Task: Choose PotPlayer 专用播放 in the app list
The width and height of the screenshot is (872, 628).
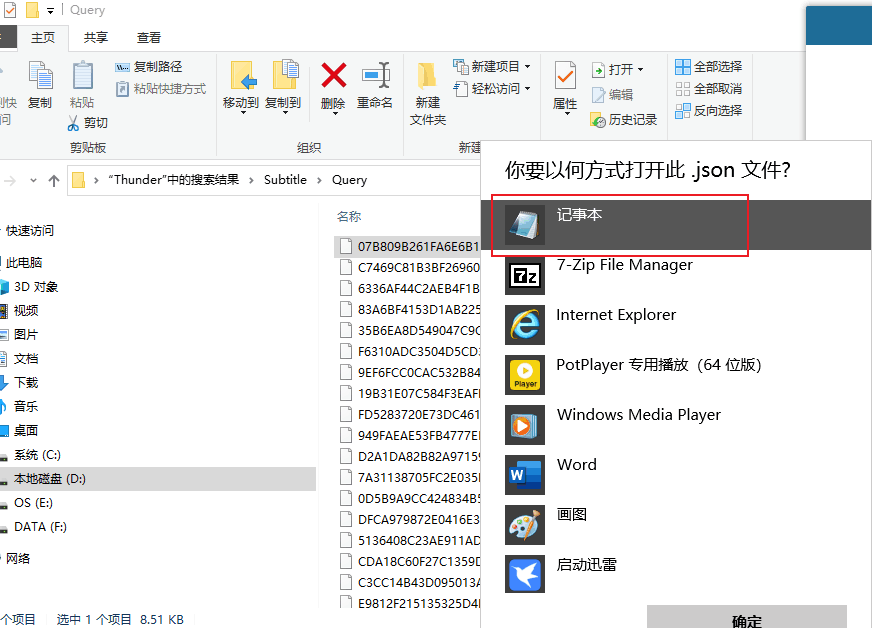Action: pos(676,375)
